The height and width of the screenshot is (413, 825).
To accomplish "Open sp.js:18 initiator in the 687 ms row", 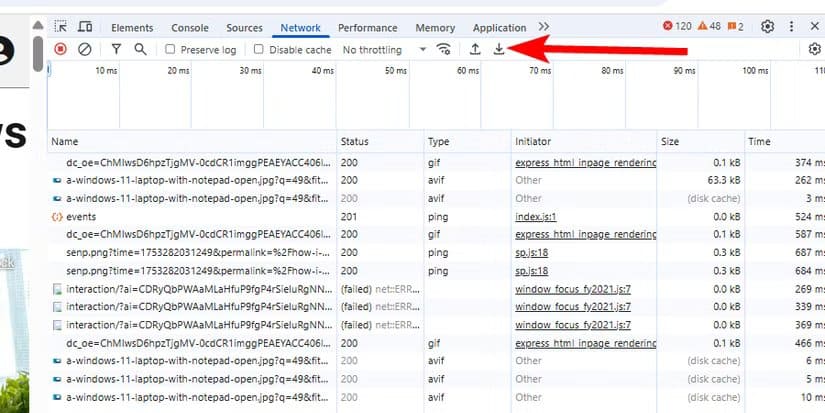I will [531, 253].
